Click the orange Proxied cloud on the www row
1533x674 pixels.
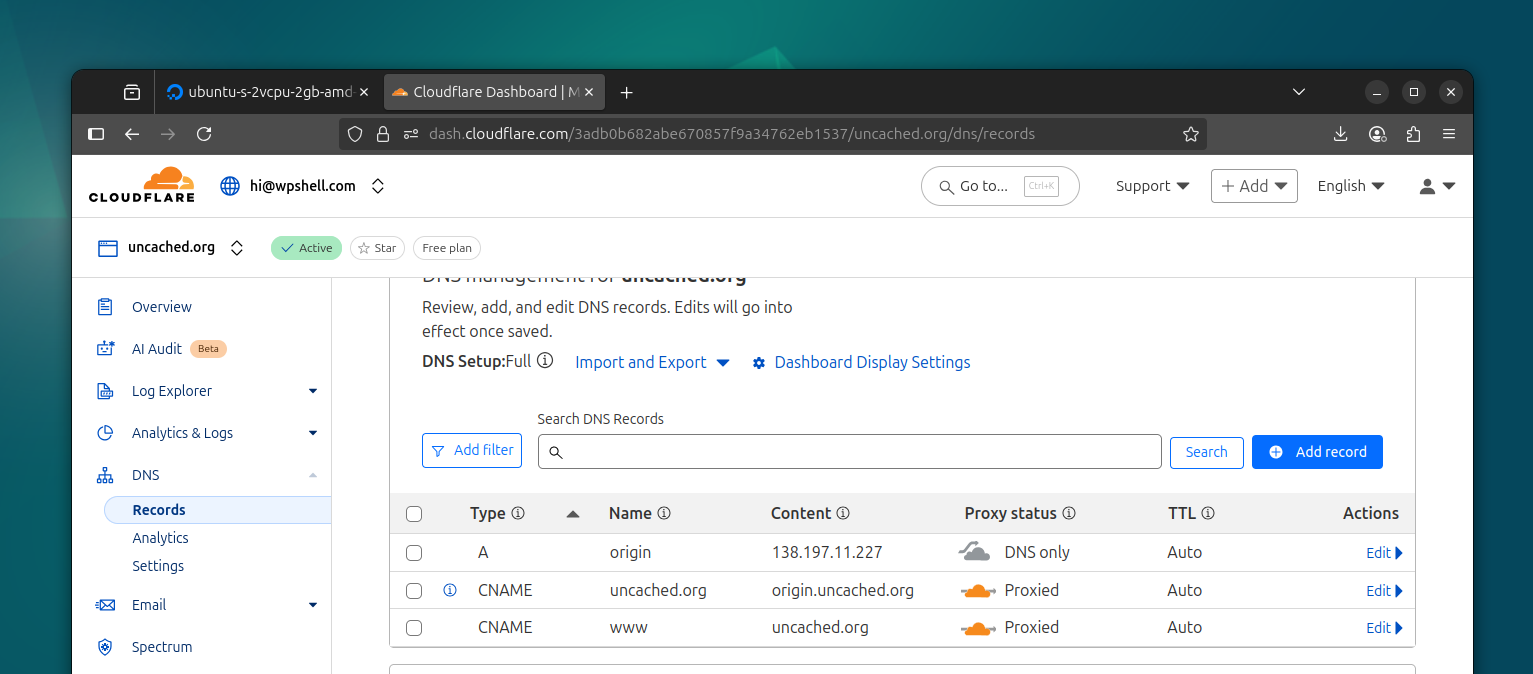[x=978, y=628]
